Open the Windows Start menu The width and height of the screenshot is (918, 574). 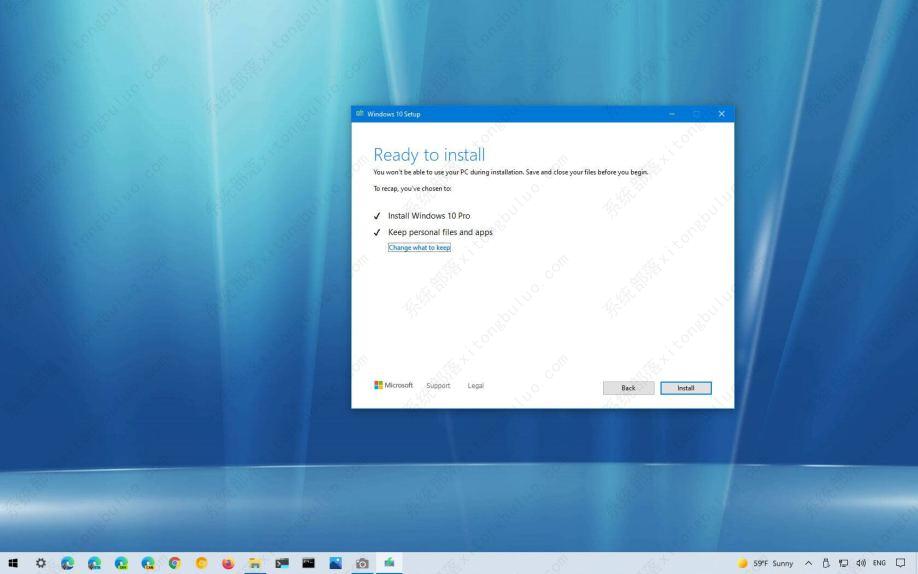point(13,563)
